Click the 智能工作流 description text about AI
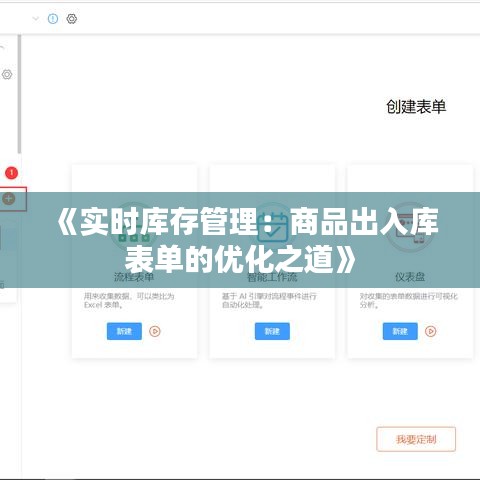 269,300
